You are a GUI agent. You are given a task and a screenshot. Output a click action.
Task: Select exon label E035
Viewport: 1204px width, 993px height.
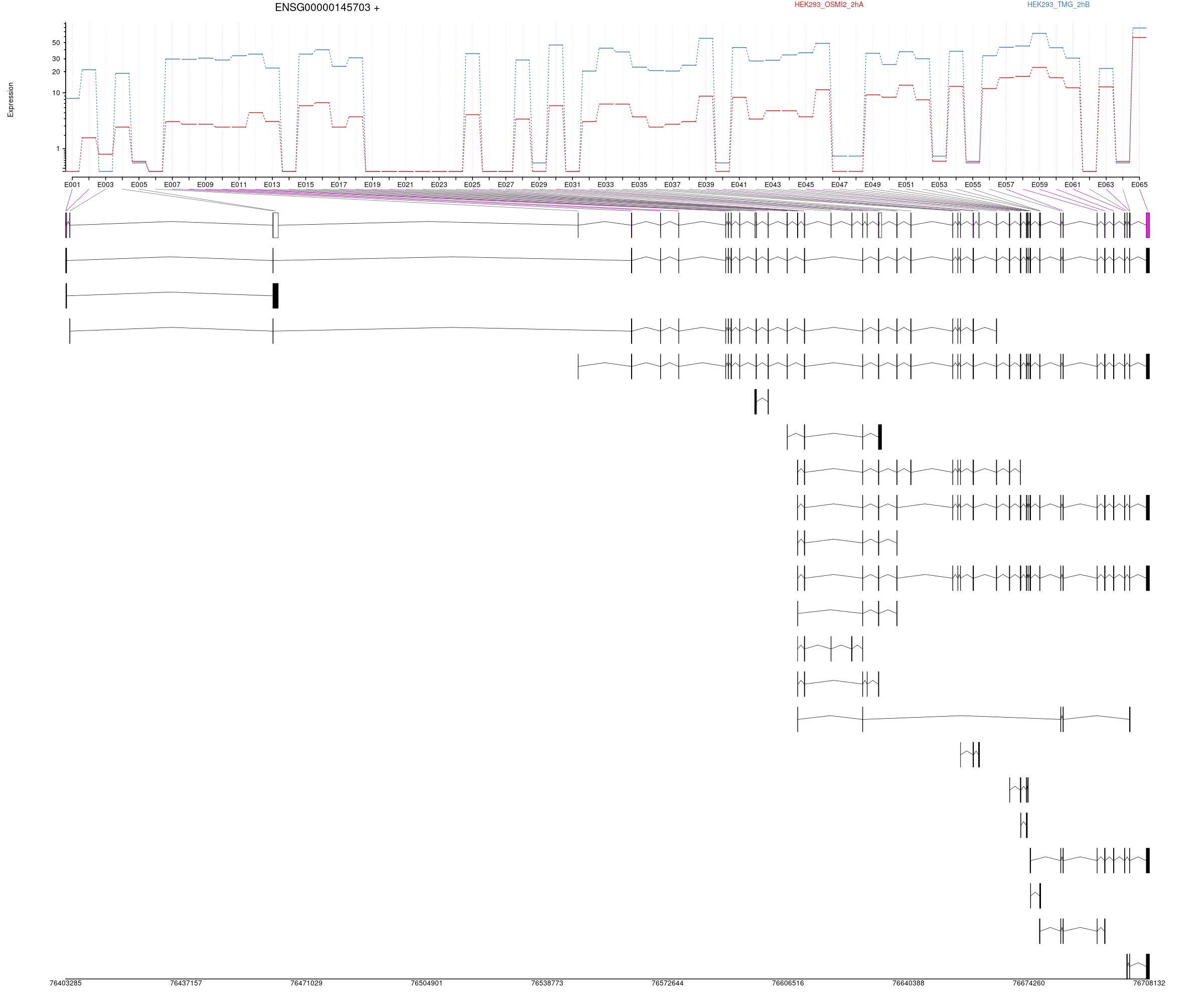tap(639, 185)
